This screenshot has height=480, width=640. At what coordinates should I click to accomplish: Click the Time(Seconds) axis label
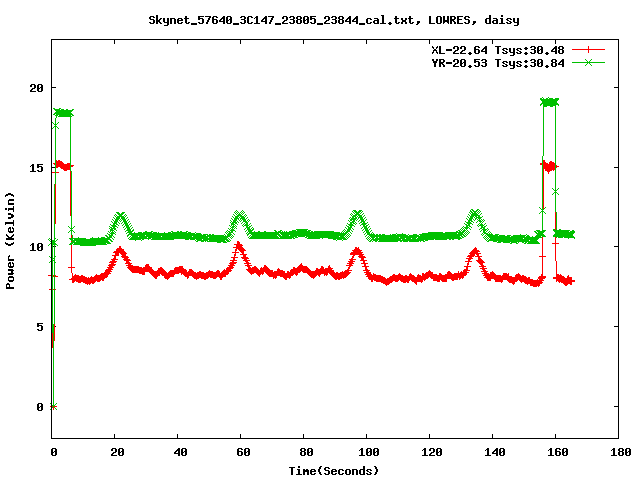point(334,471)
